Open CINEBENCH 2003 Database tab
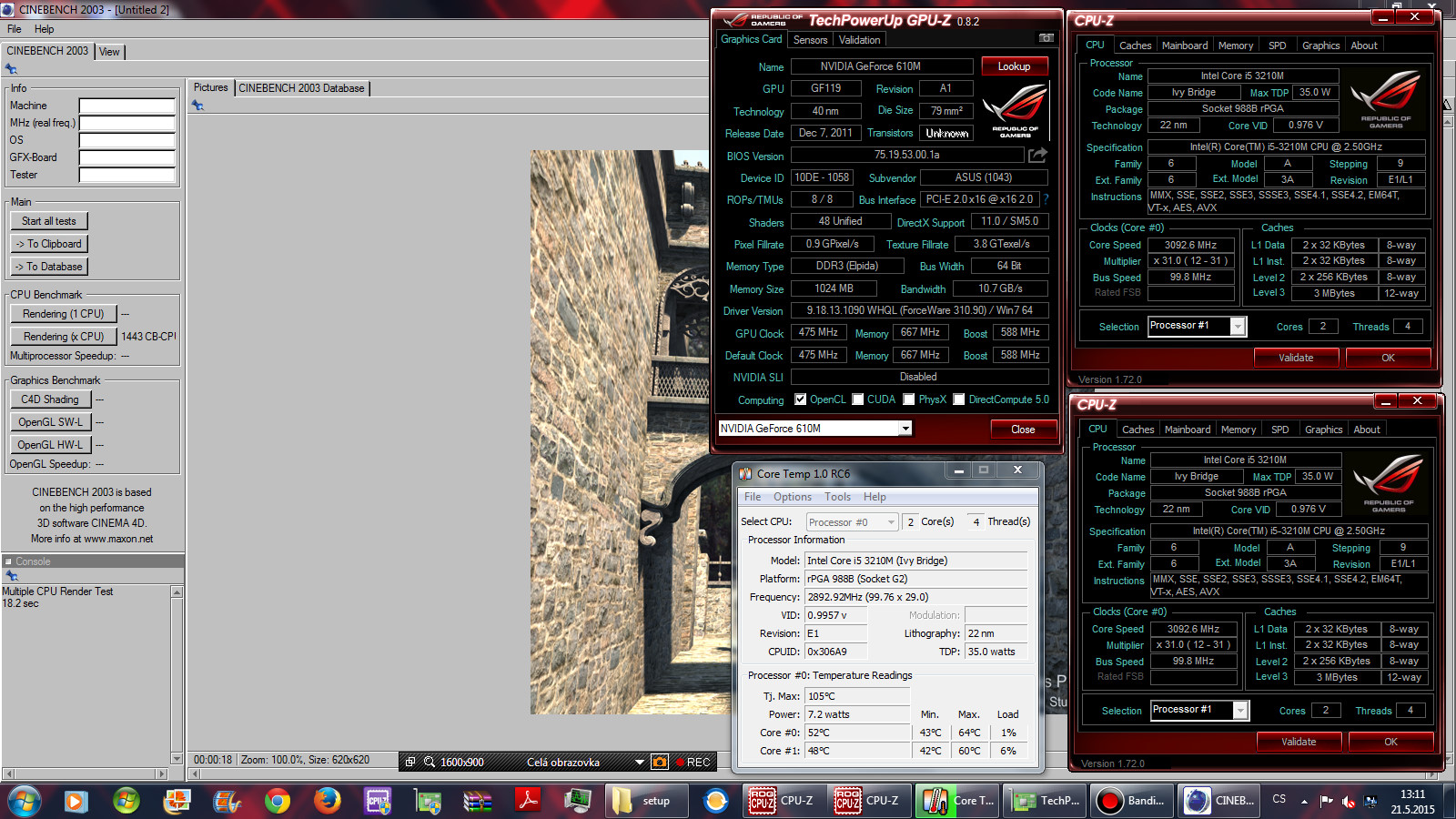The image size is (1456, 819). pyautogui.click(x=301, y=88)
